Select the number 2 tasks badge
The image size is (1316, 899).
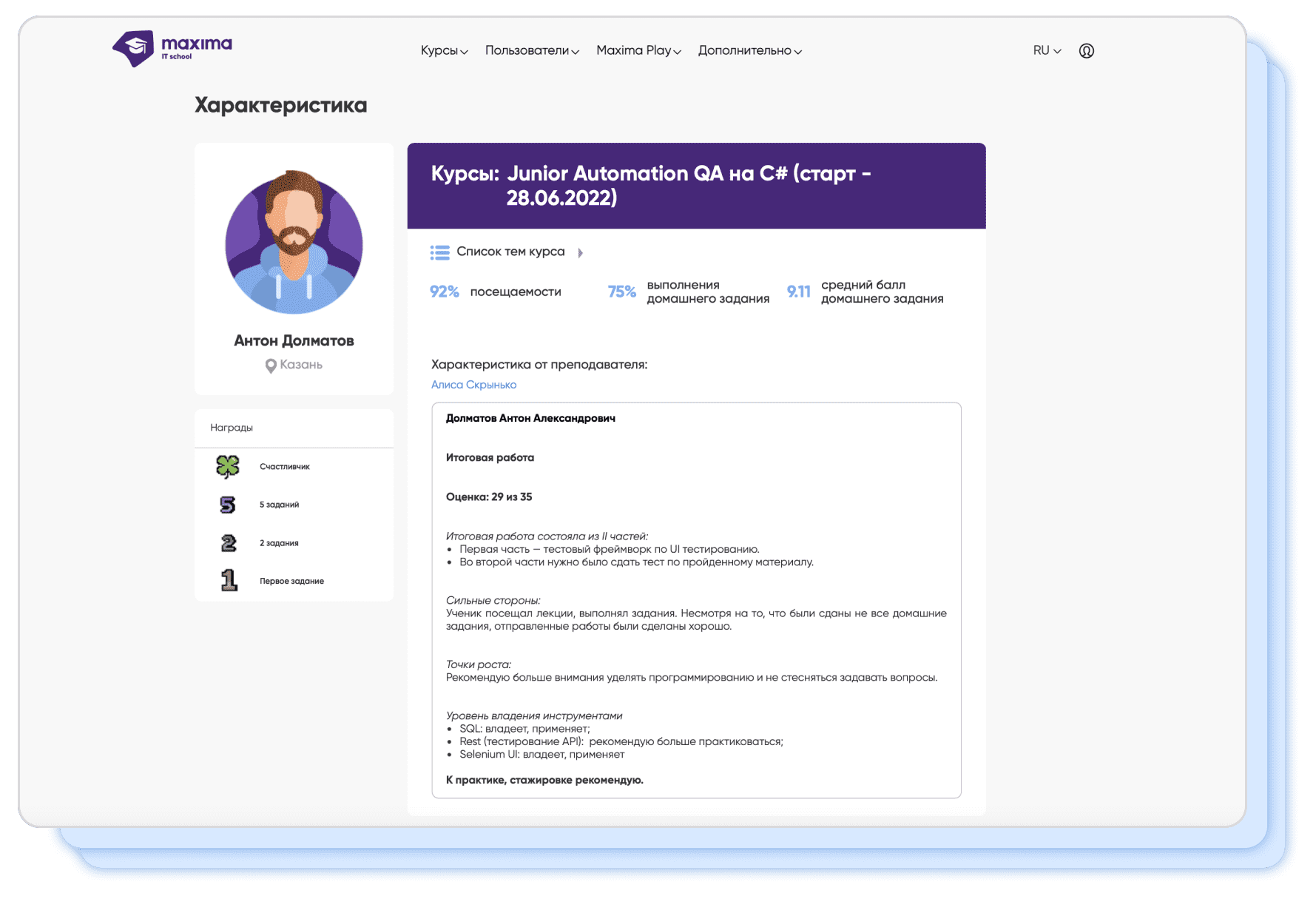(229, 544)
